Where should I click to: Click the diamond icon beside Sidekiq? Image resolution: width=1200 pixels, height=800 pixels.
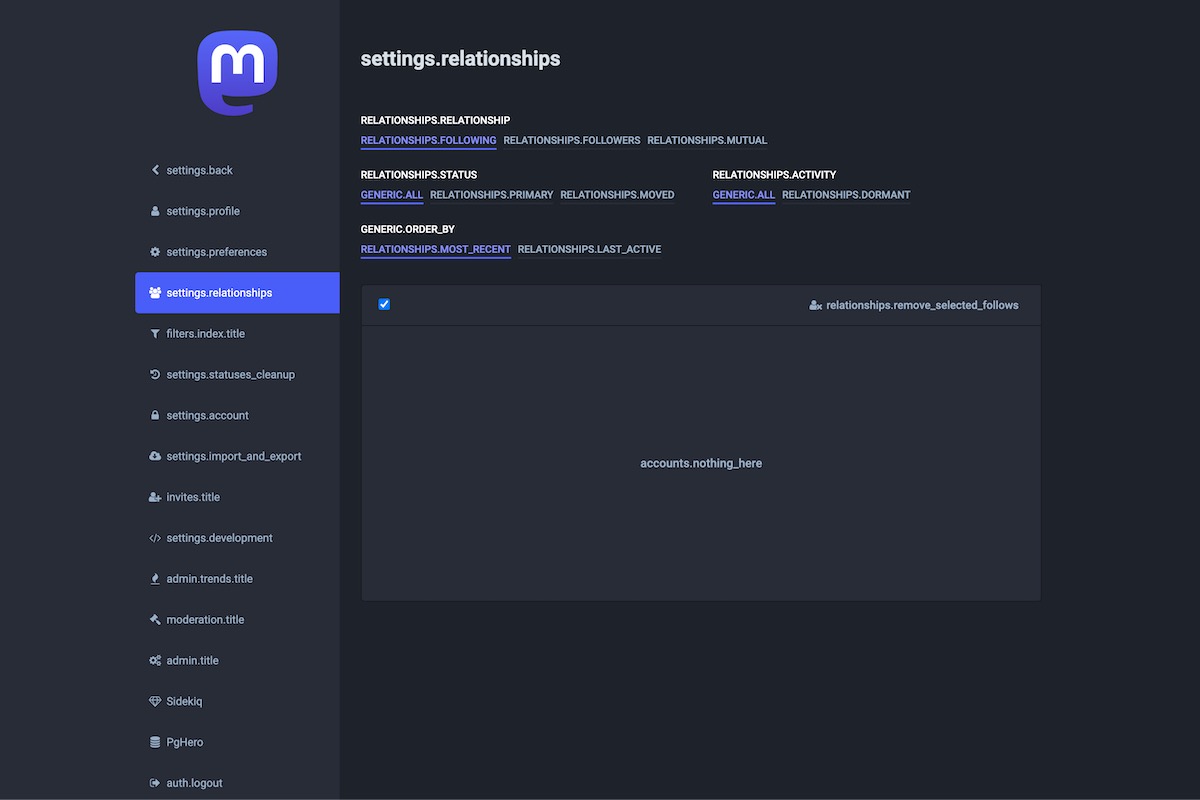(155, 702)
